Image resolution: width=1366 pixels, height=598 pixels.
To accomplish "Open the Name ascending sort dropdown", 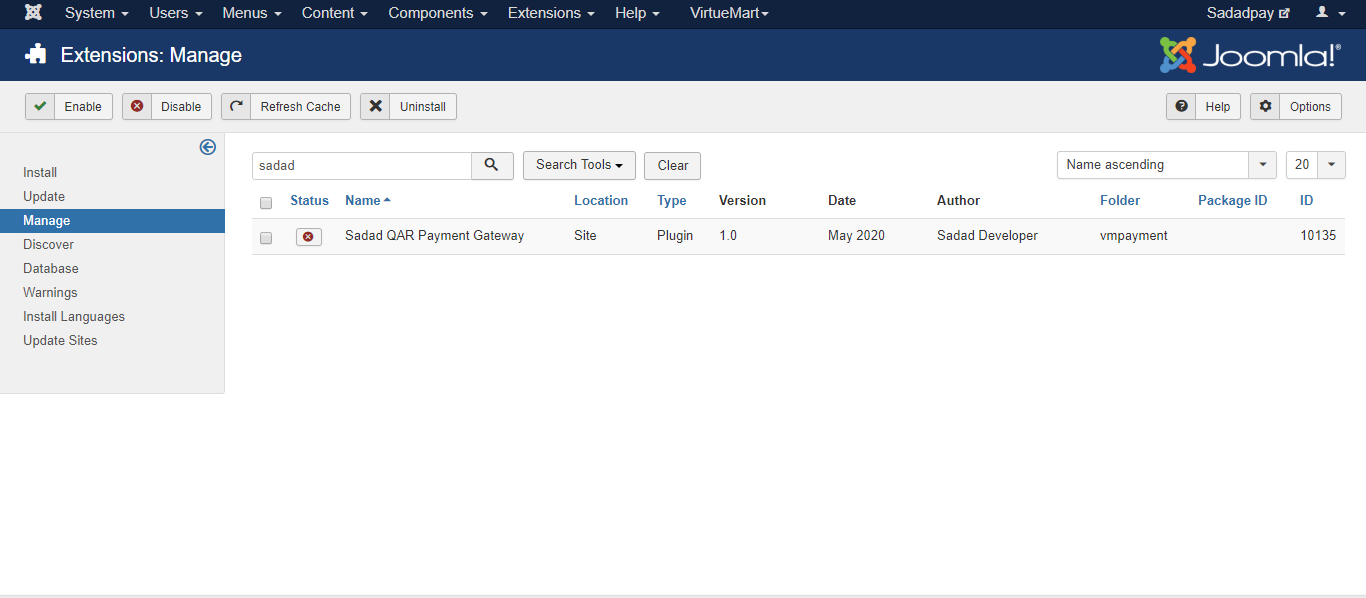I will [1166, 165].
